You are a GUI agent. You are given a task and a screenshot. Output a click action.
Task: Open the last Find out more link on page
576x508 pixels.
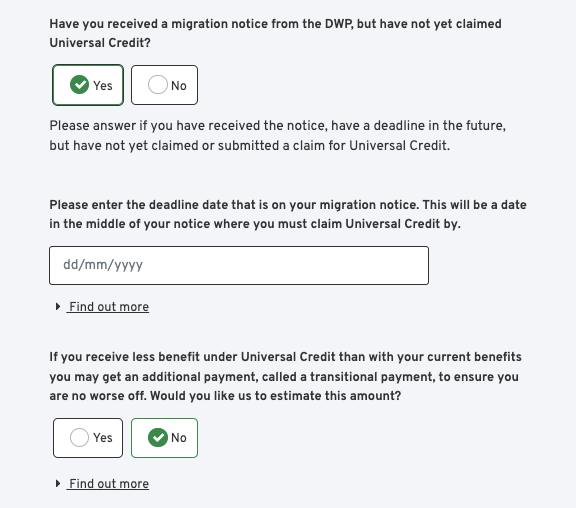coord(109,484)
